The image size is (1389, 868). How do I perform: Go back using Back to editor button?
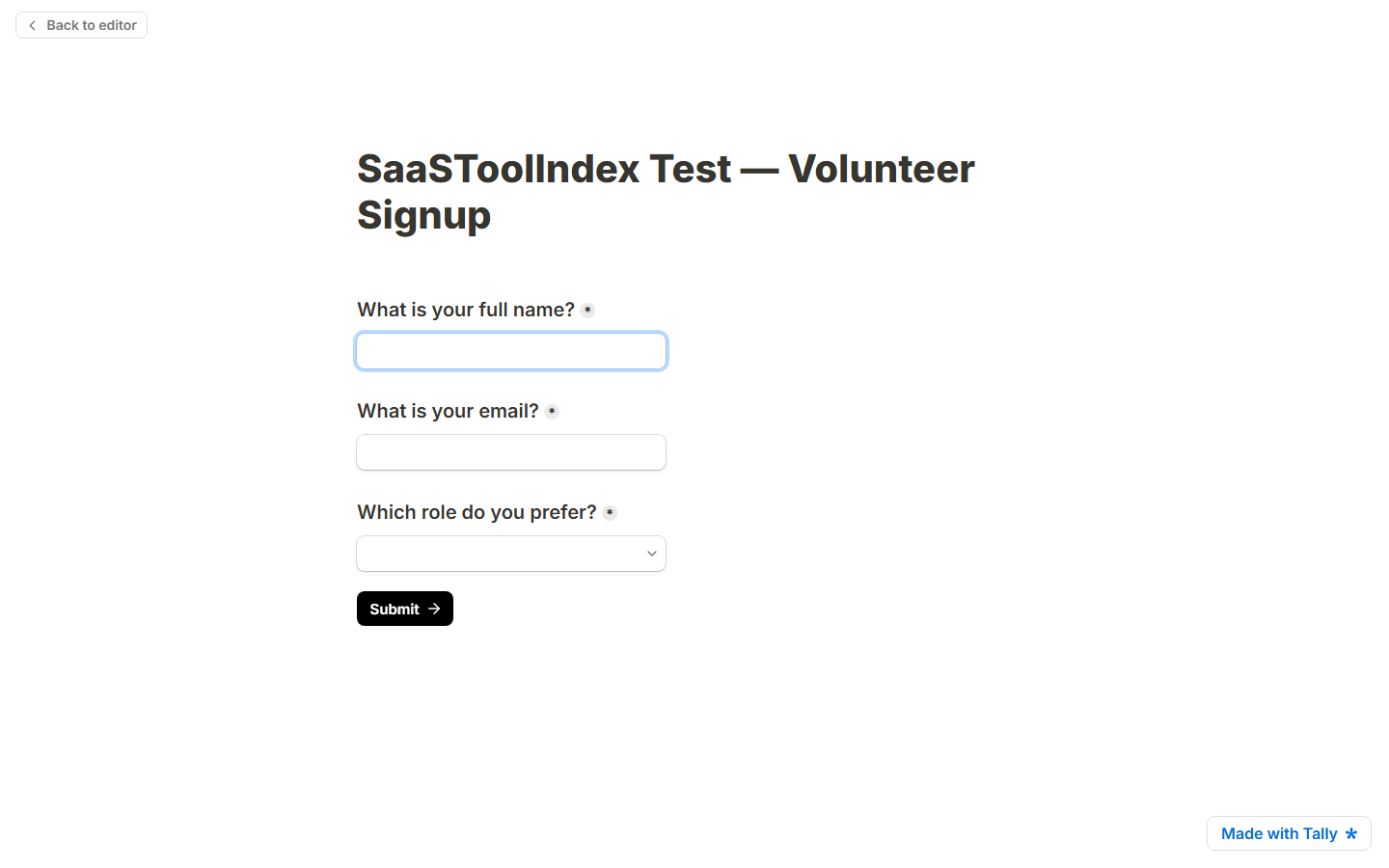pos(82,25)
